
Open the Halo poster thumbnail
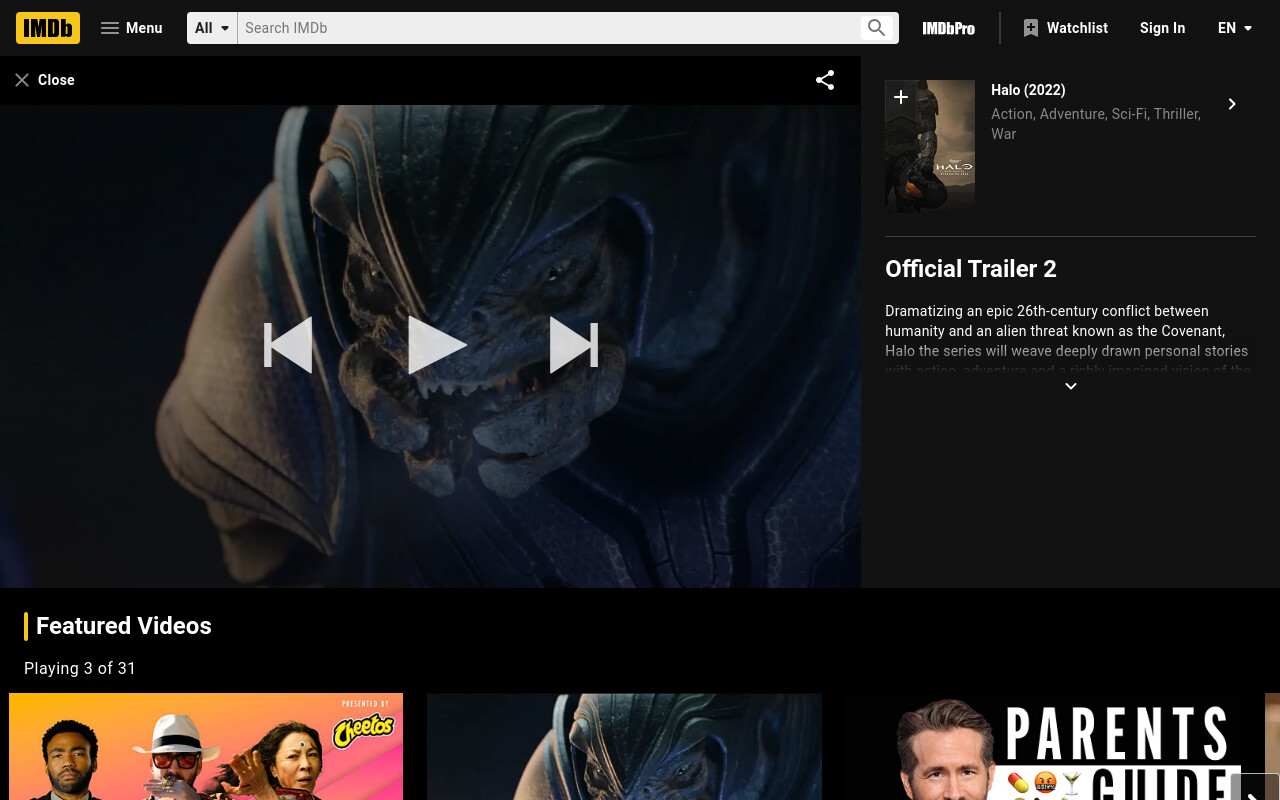(930, 146)
